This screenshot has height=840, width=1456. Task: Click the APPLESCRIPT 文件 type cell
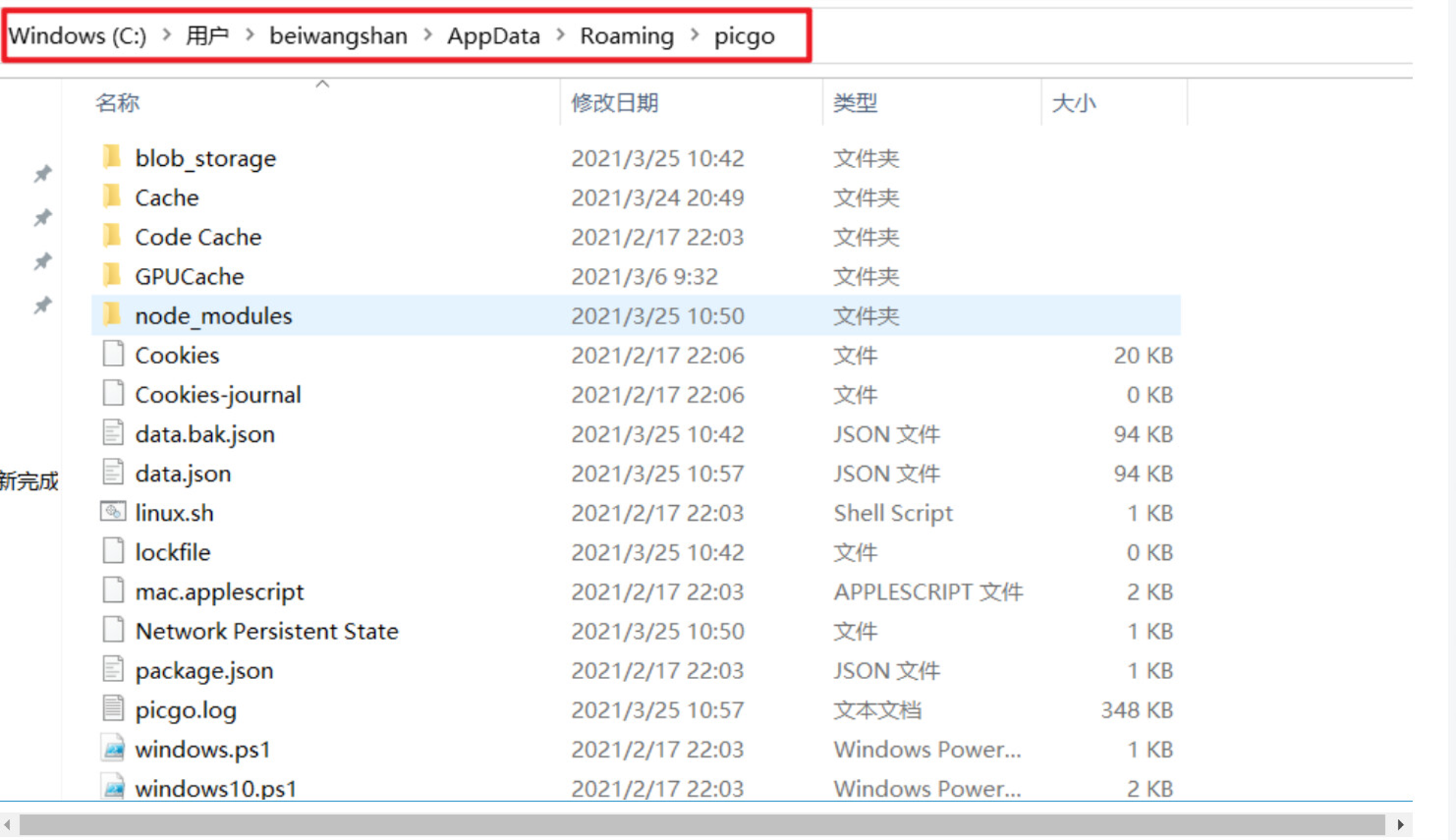point(929,592)
